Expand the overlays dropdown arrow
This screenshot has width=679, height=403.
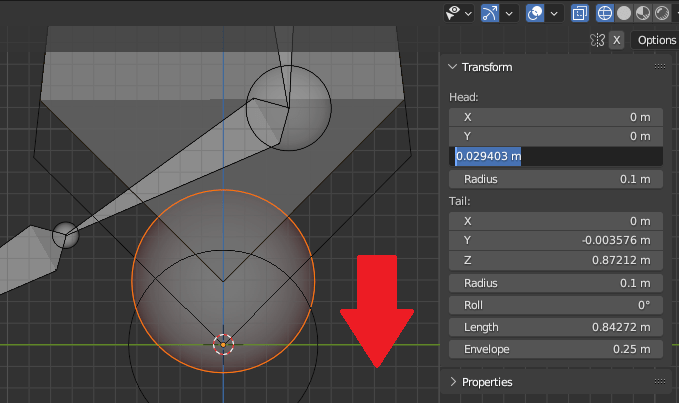(554, 13)
